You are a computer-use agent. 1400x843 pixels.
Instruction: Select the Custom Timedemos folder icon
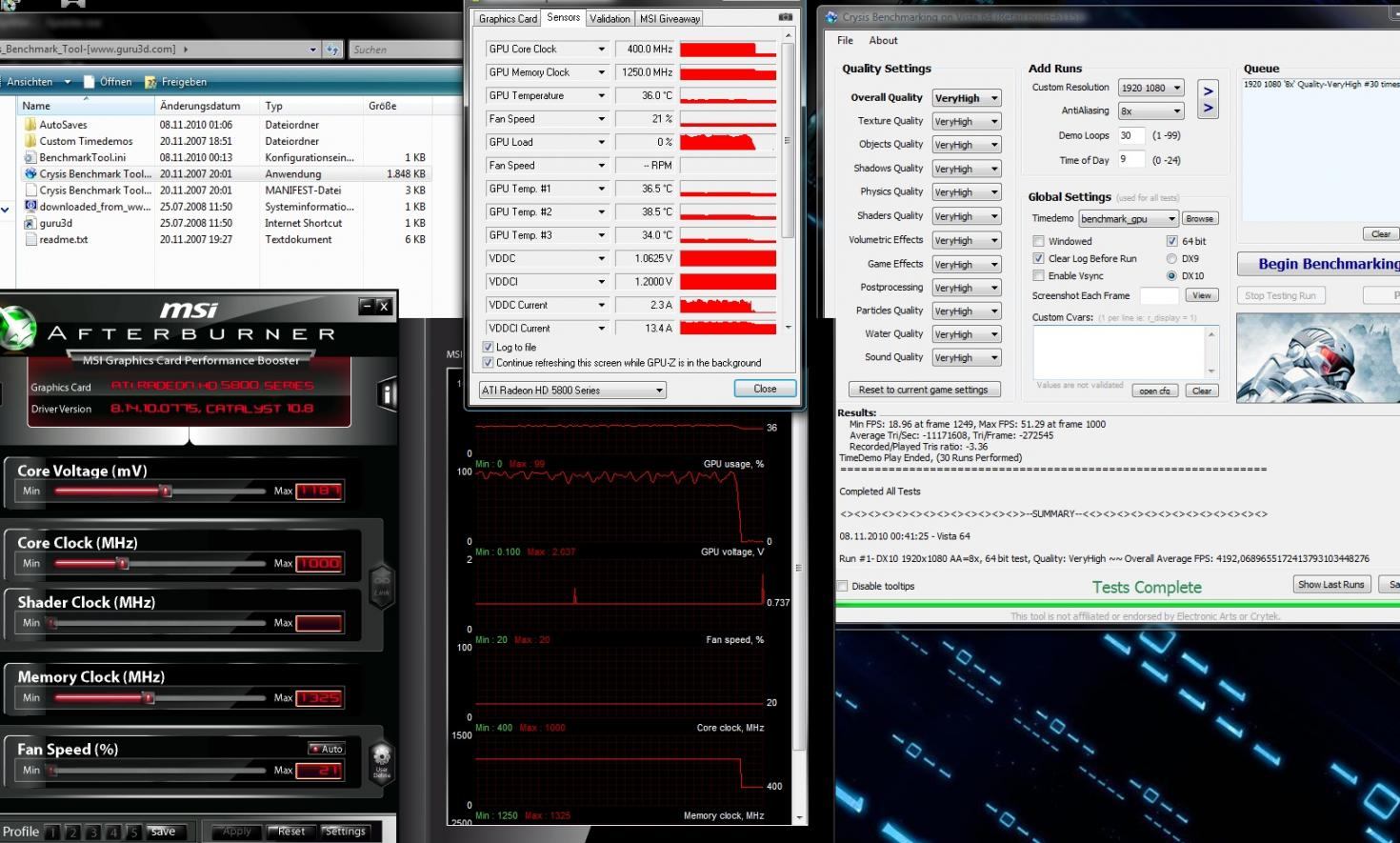[30, 141]
